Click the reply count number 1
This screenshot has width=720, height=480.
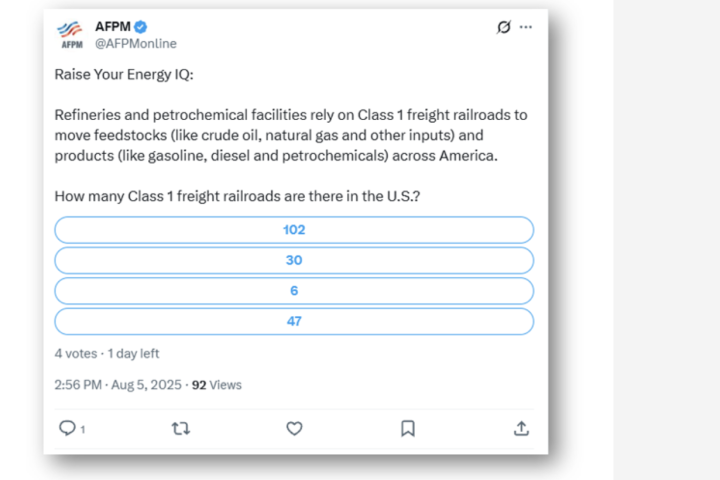83,429
